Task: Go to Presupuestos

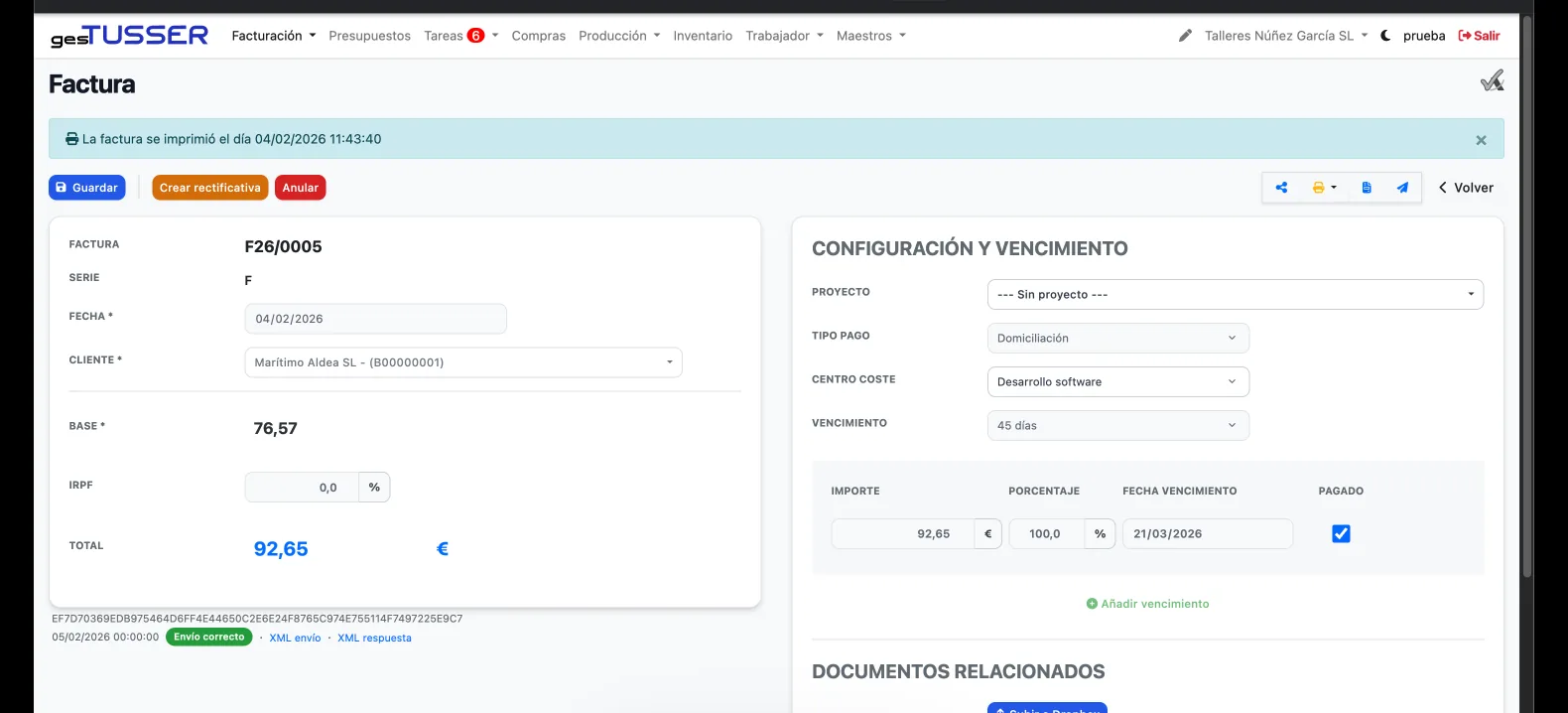Action: point(370,36)
